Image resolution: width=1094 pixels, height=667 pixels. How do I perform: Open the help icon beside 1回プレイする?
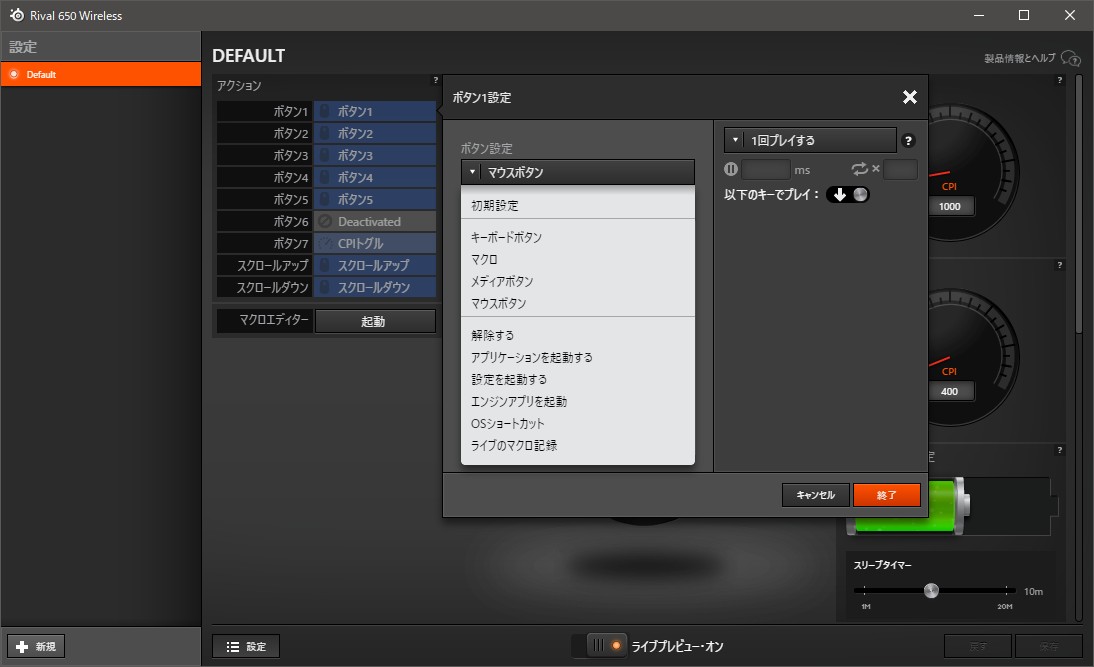pos(908,140)
